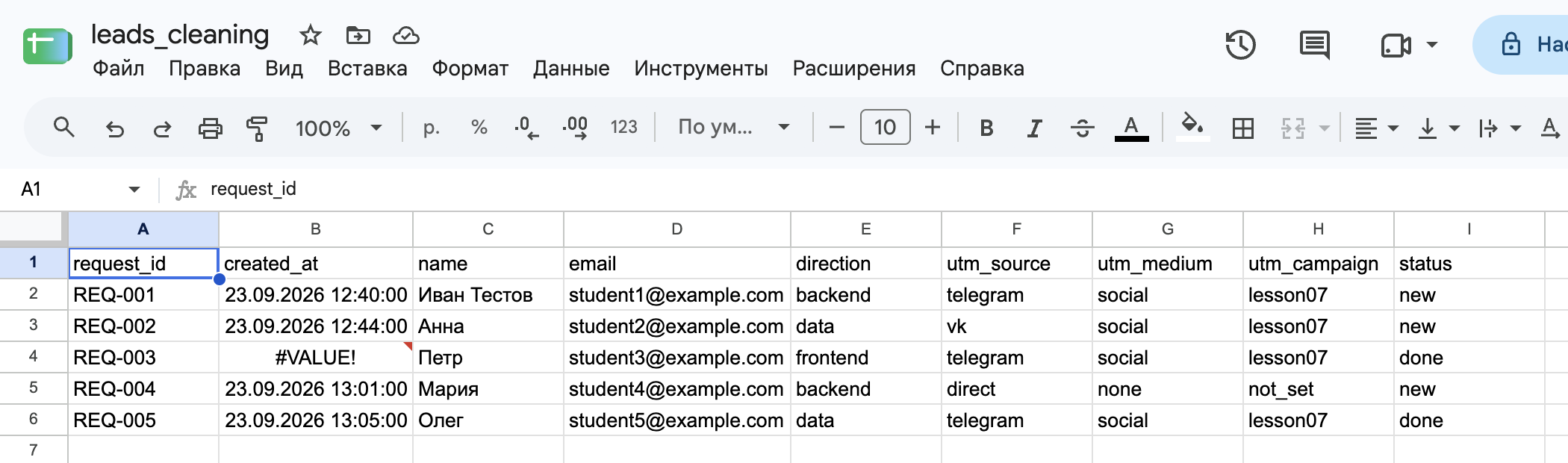
Task: Open the Вставка menu
Action: click(x=367, y=69)
